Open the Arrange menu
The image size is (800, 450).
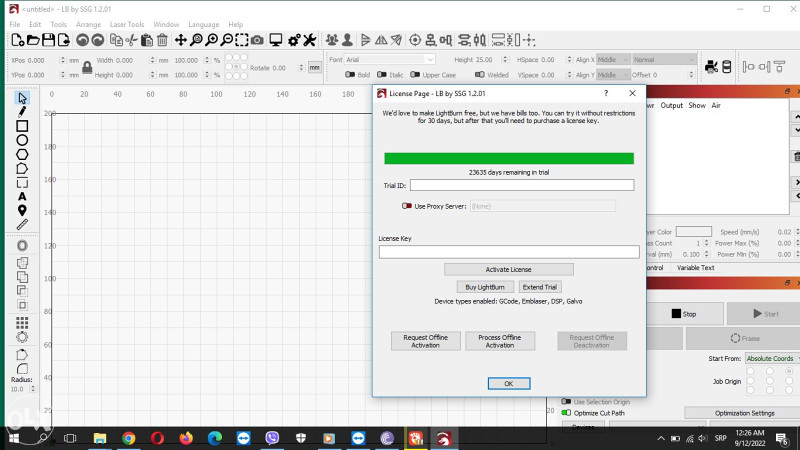tap(88, 24)
